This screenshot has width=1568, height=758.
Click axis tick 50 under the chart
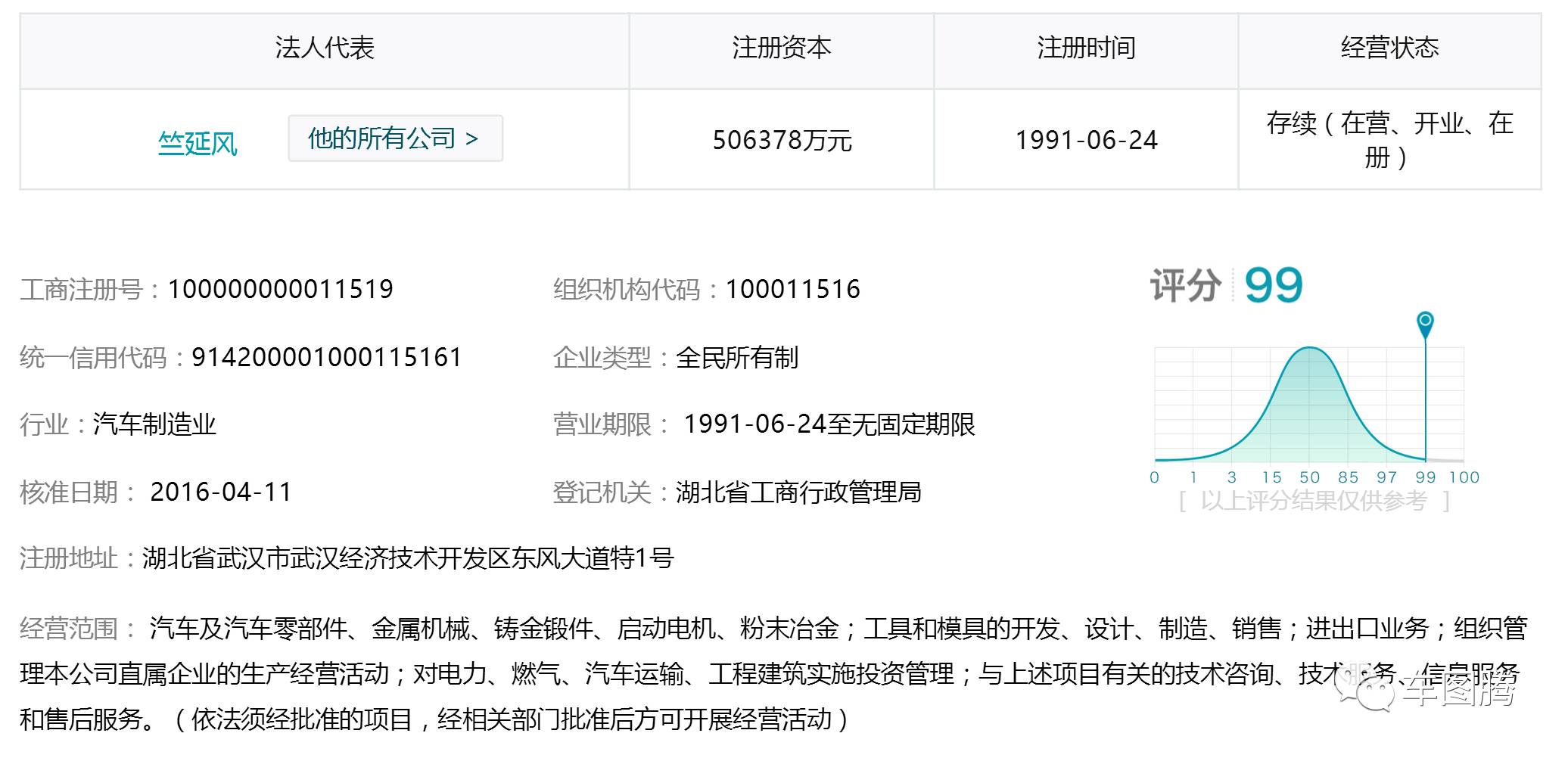point(1309,477)
